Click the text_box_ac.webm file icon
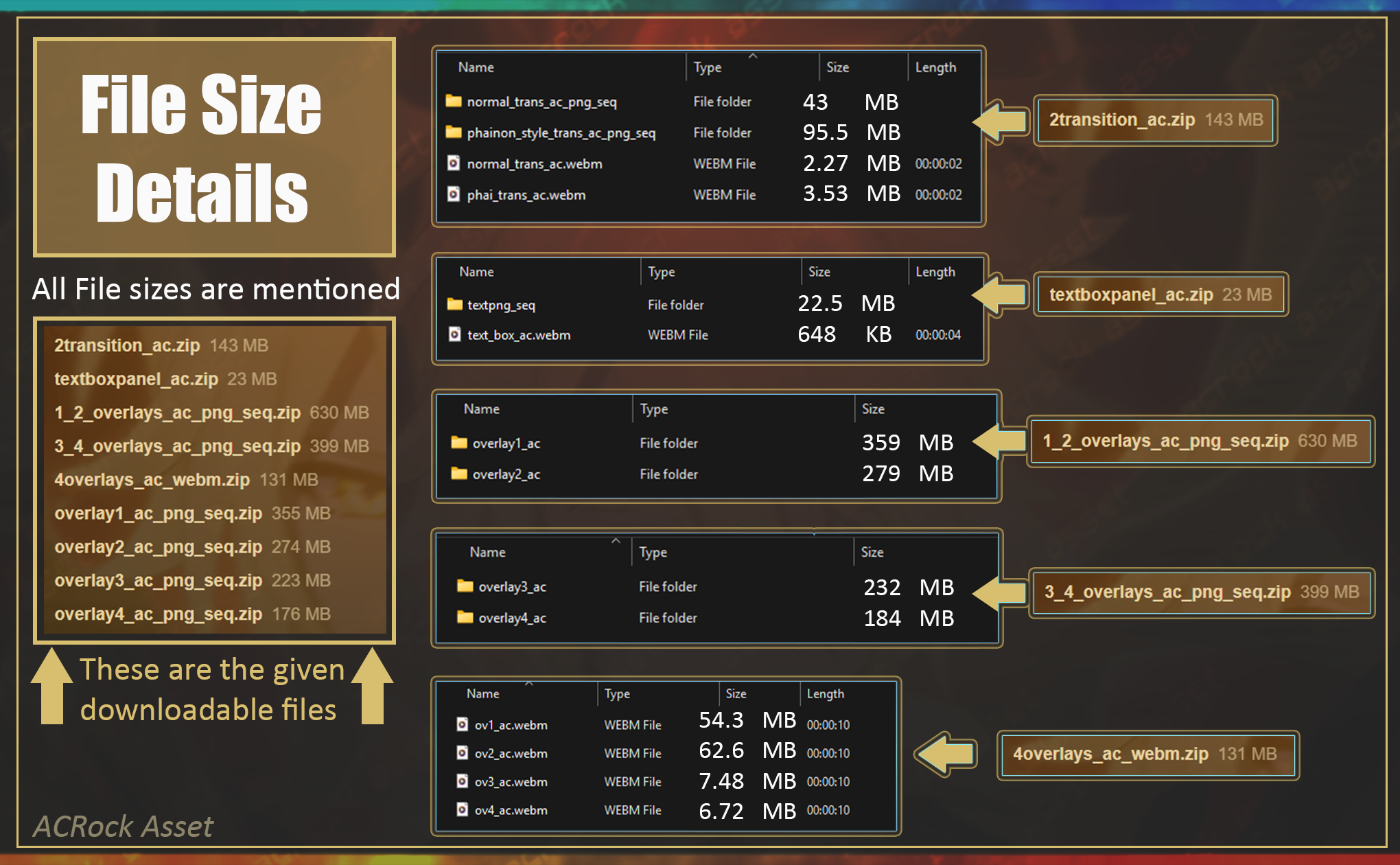1400x865 pixels. pyautogui.click(x=454, y=334)
